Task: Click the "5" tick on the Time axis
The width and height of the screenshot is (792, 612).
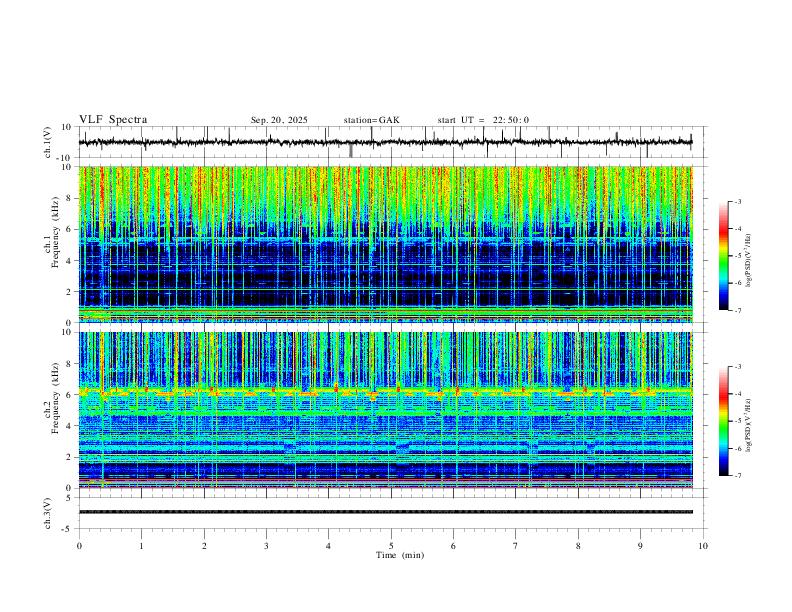Action: 391,546
